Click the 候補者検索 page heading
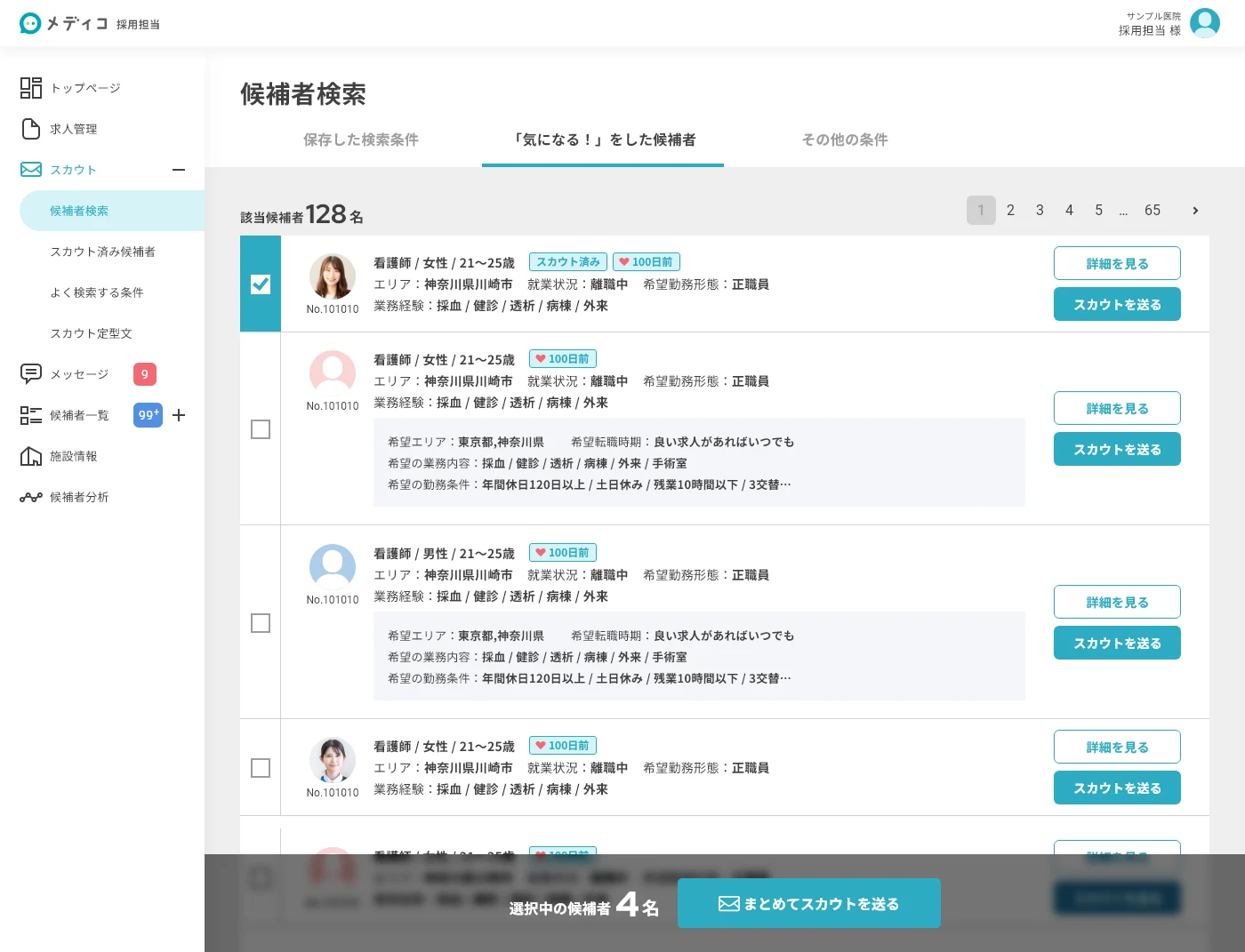Viewport: 1245px width, 952px height. tap(303, 94)
